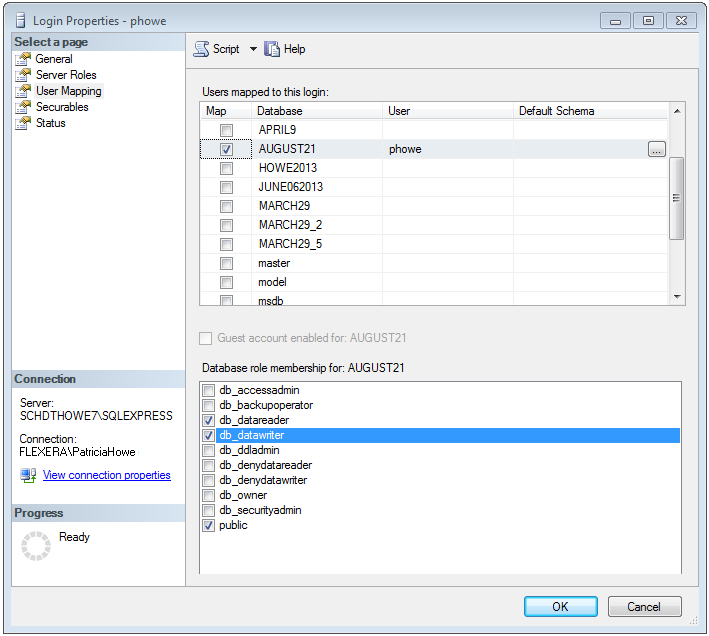This screenshot has width=709, height=636.
Task: Click the Status page icon
Action: point(23,123)
